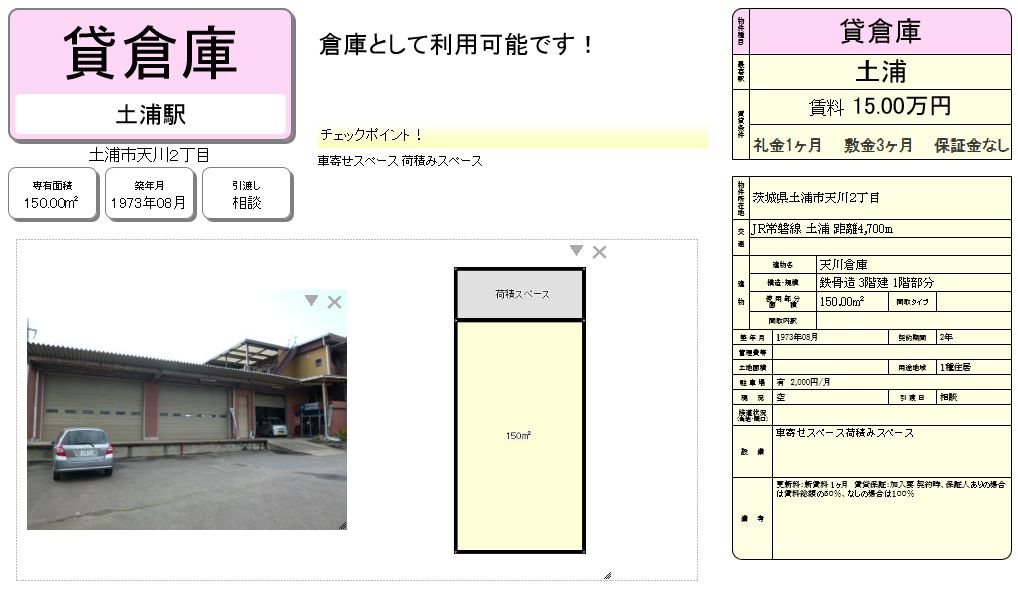The image size is (1018, 601).
Task: Edit the 倉庫として利用可能です！ catchphrase text
Action: [456, 45]
